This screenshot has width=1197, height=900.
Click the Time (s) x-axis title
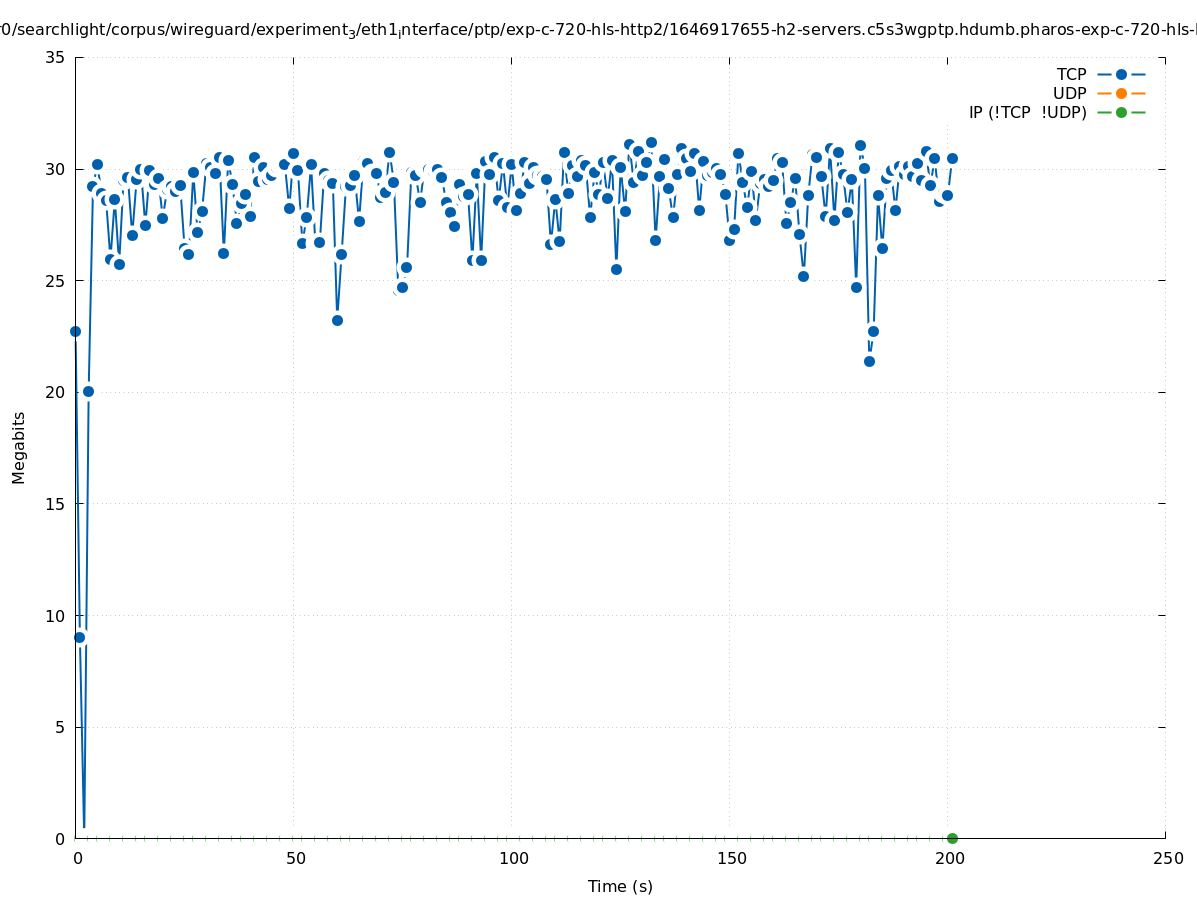pyautogui.click(x=620, y=886)
